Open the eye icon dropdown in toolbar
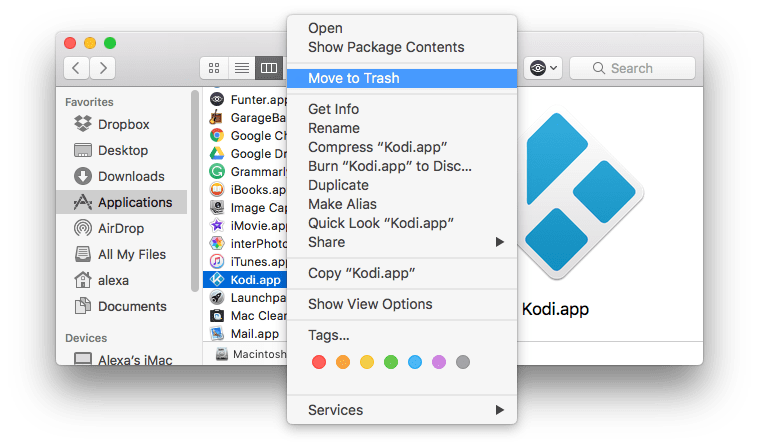This screenshot has height=445, width=759. [x=543, y=68]
